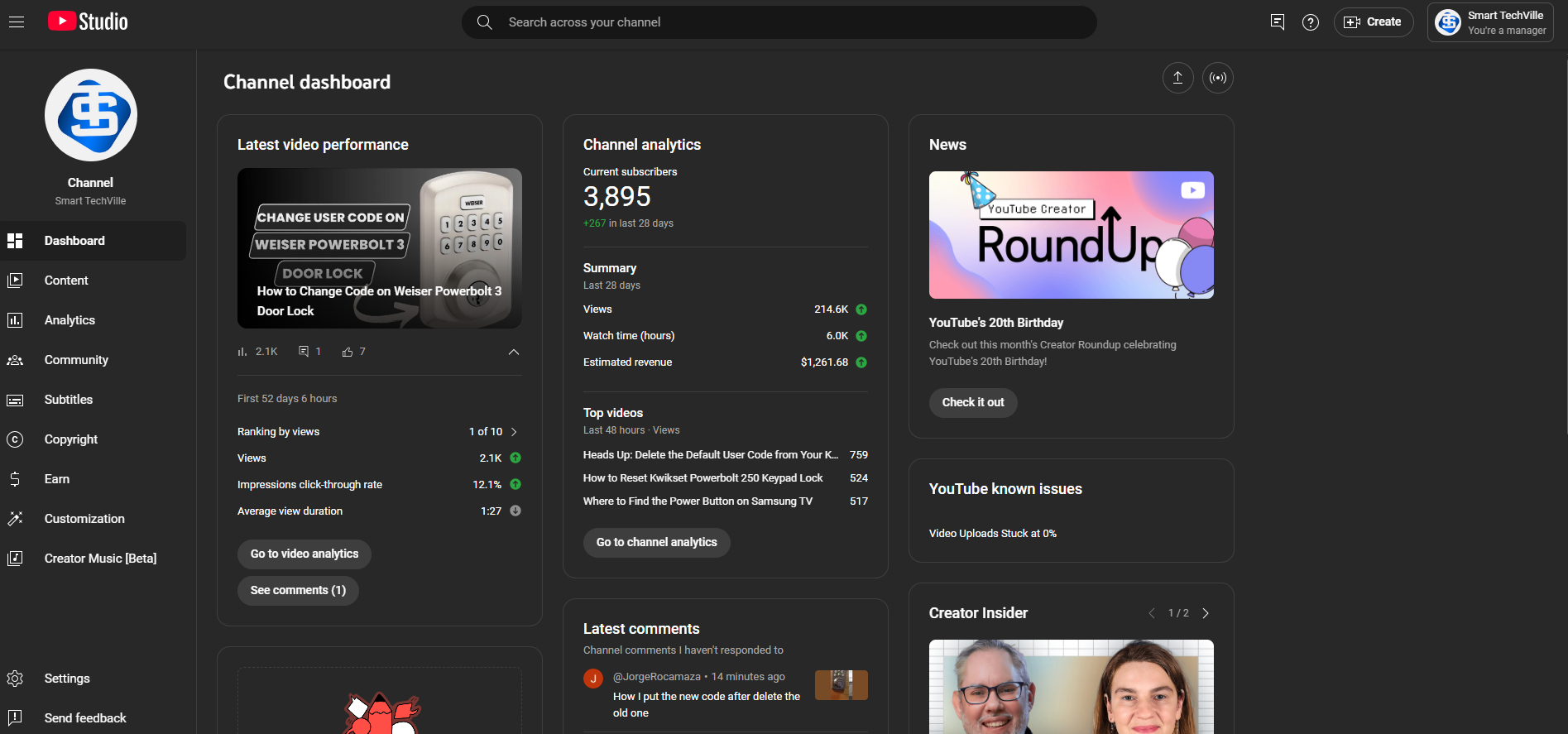Click the Copyright circle-C icon
Image resolution: width=1568 pixels, height=734 pixels.
(x=15, y=439)
